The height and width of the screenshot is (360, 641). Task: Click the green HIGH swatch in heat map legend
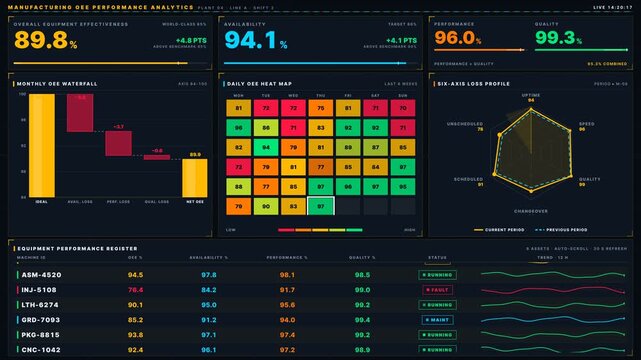tap(354, 230)
